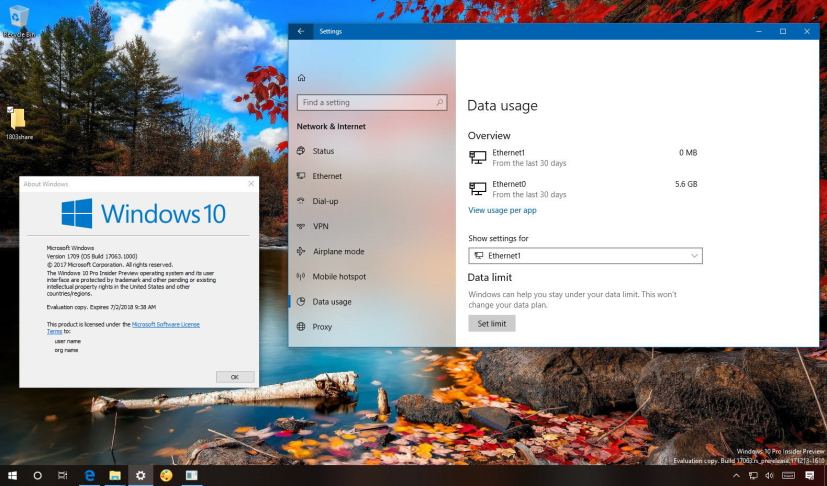Screen dimensions: 827x486
Task: Show hidden system tray icons
Action: coord(737,476)
